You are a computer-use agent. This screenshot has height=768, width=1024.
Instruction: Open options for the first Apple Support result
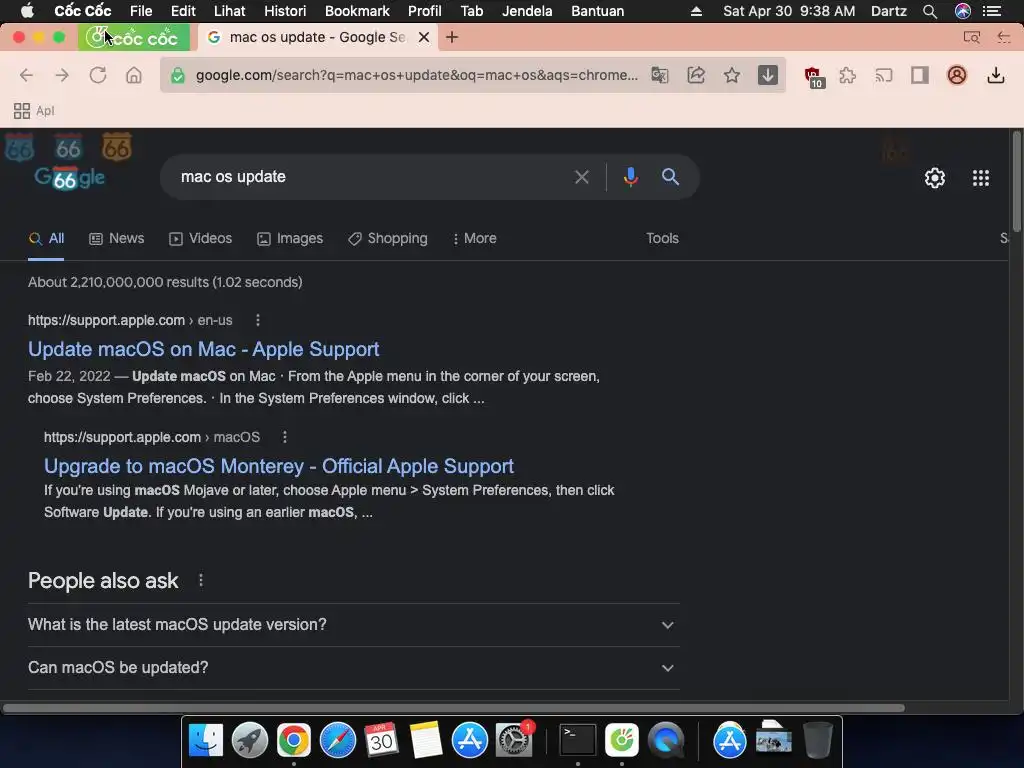pyautogui.click(x=258, y=320)
